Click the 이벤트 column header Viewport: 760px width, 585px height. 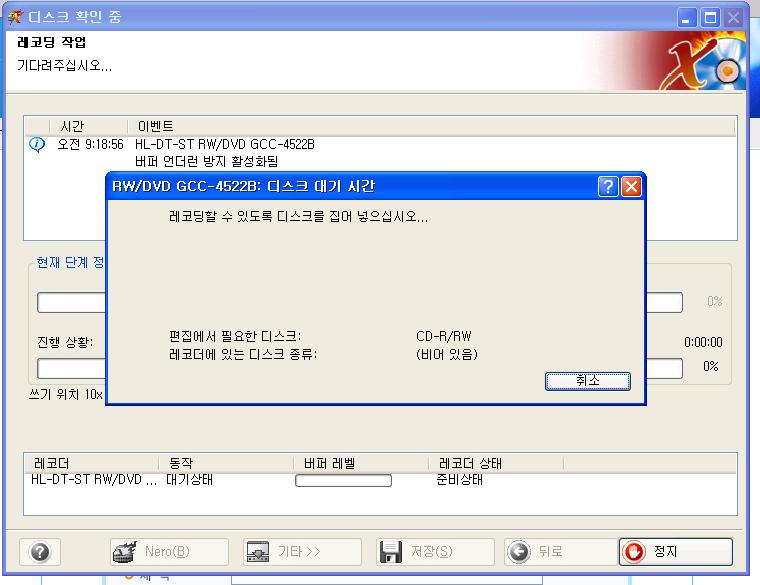pyautogui.click(x=431, y=126)
